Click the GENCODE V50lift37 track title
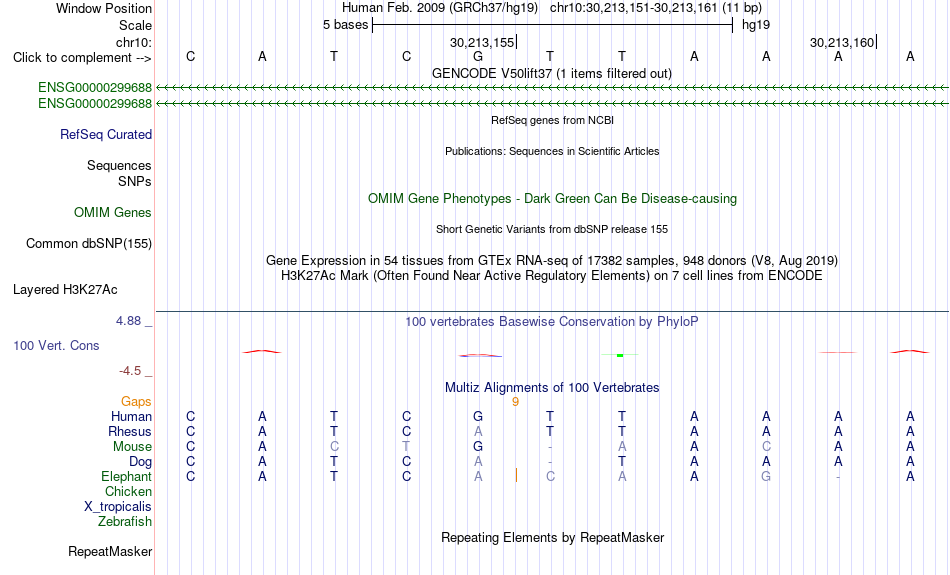950x575 pixels. (551, 73)
